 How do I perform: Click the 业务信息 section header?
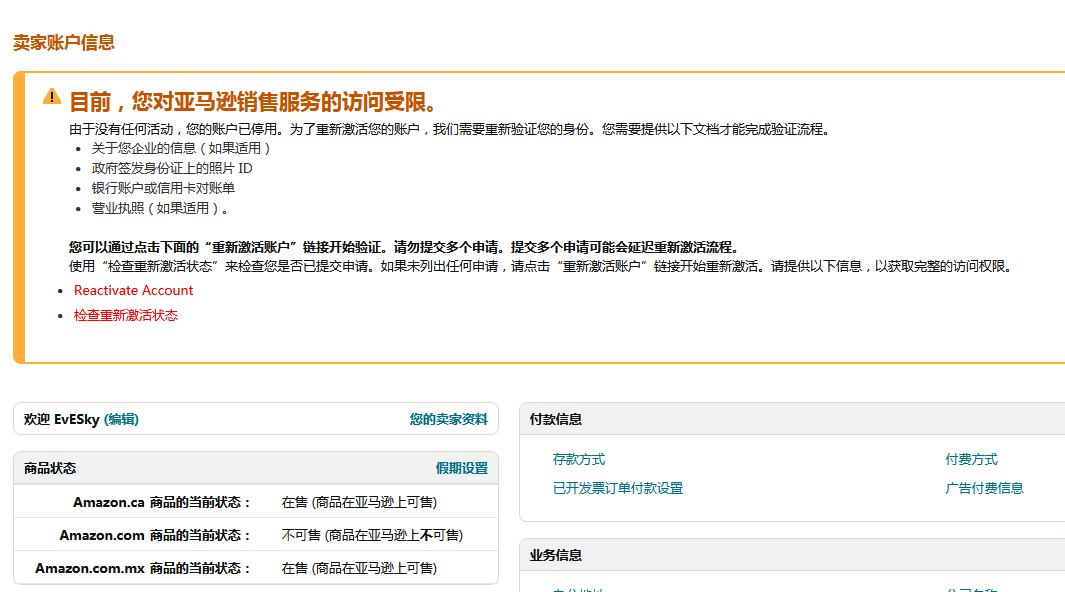[556, 555]
